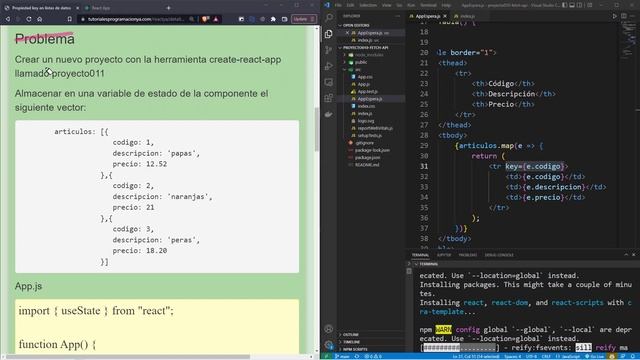The image size is (640, 360).
Task: Open Remote Explorer view in VS Code
Action: [329, 82]
